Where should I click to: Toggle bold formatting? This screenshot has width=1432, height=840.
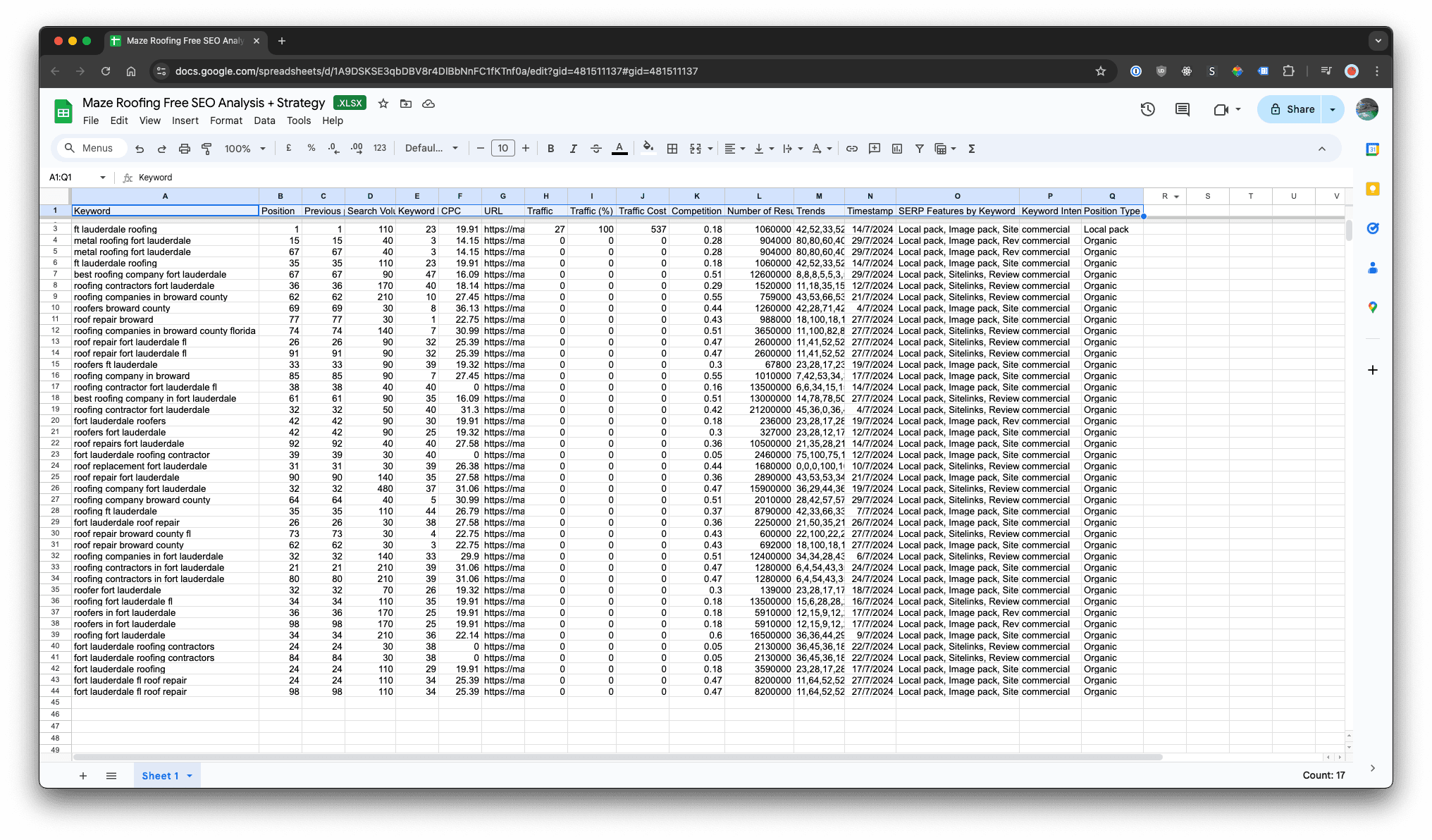tap(551, 149)
